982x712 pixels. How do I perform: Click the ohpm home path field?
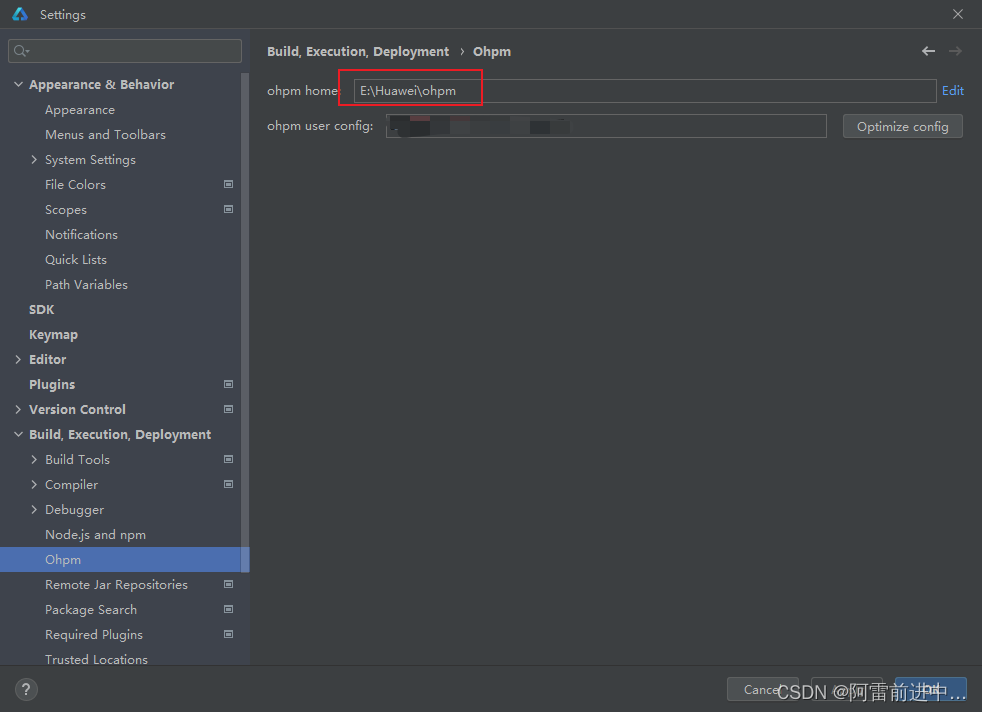pyautogui.click(x=644, y=91)
